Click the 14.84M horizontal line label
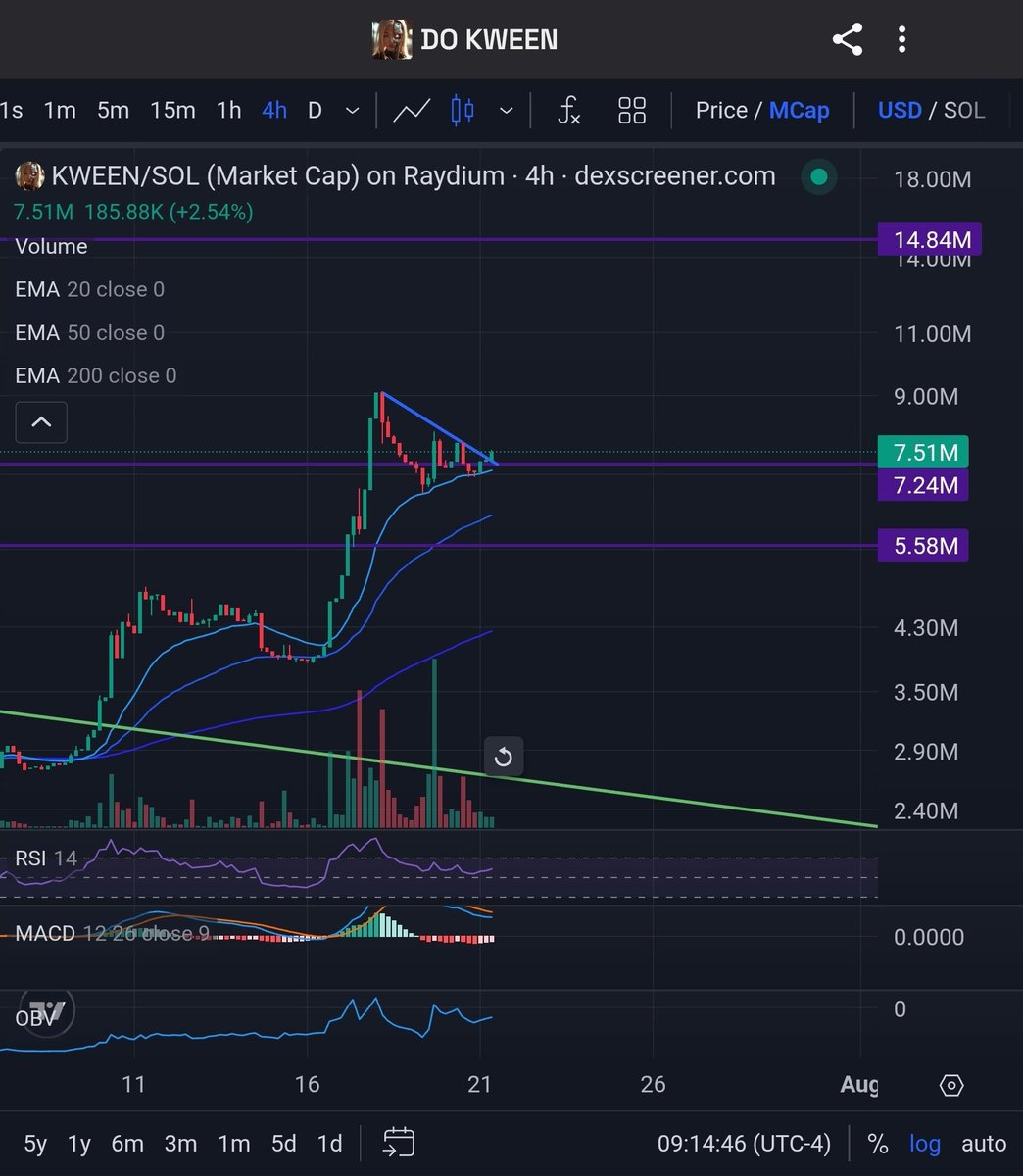 [929, 240]
